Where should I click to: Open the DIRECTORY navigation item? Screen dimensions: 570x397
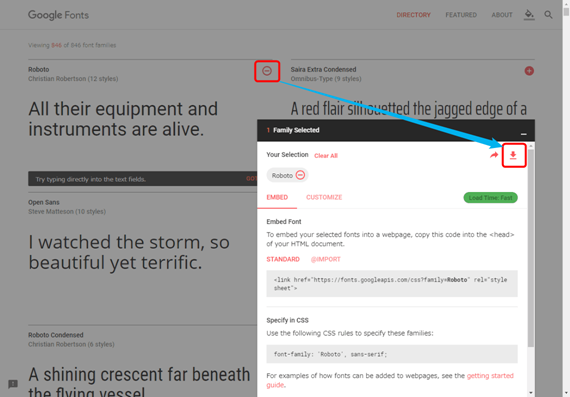pos(413,15)
